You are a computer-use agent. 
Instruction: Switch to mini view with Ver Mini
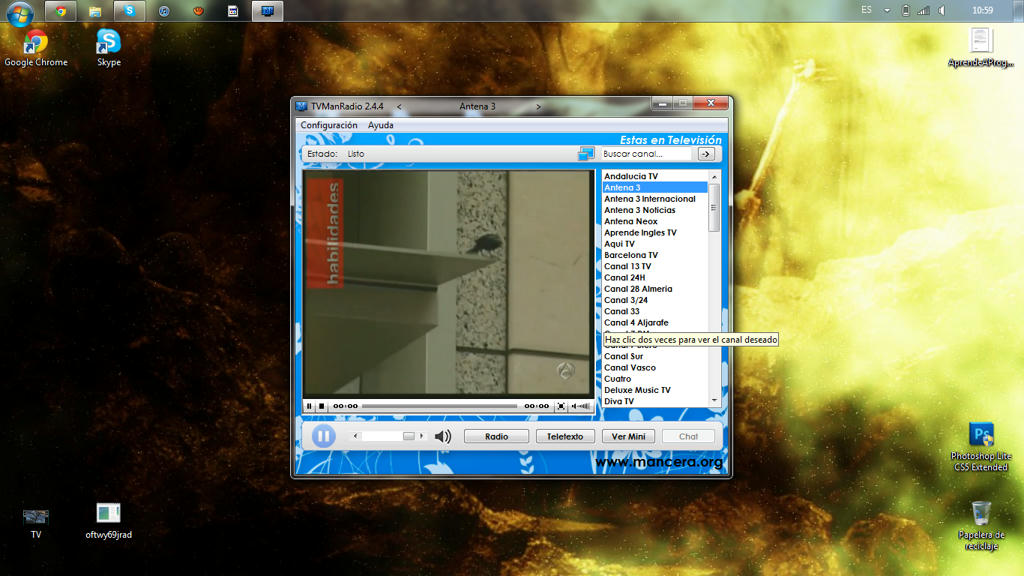point(628,437)
